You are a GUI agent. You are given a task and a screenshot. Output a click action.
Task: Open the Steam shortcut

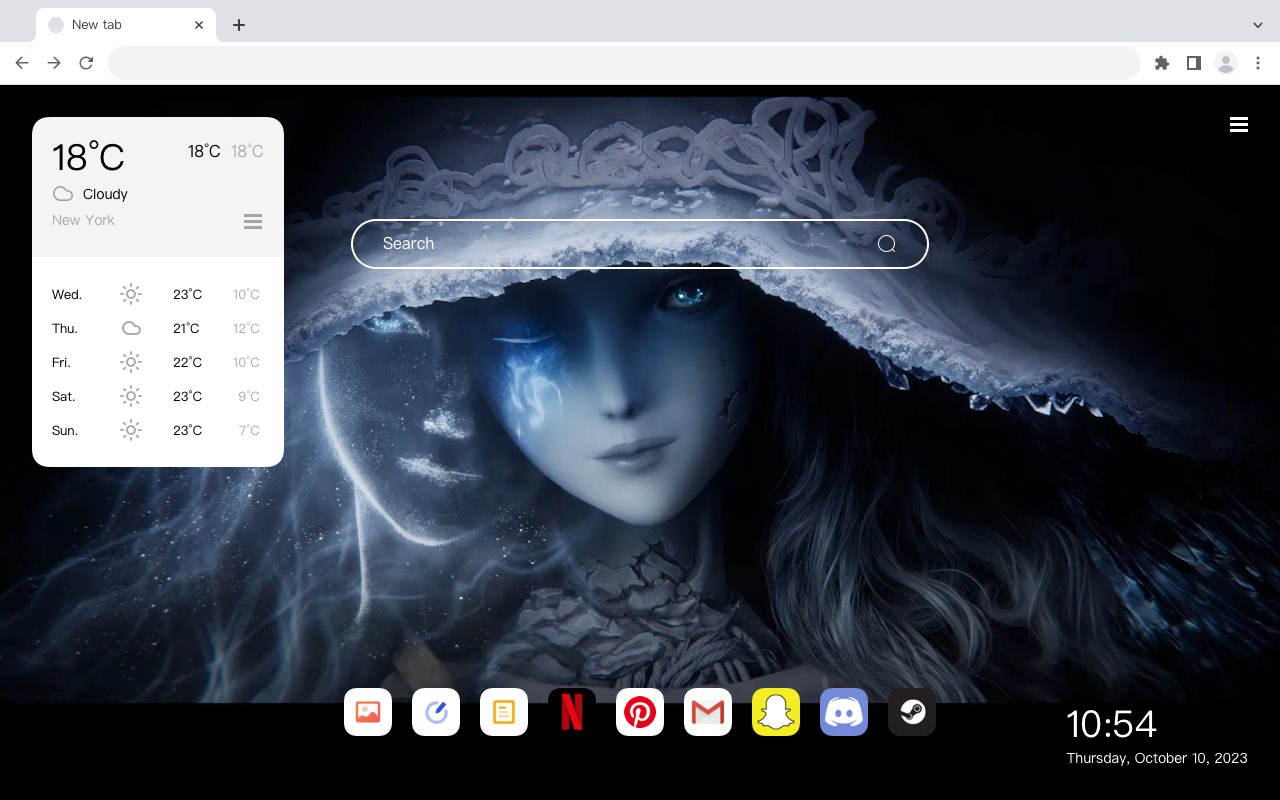pos(912,712)
